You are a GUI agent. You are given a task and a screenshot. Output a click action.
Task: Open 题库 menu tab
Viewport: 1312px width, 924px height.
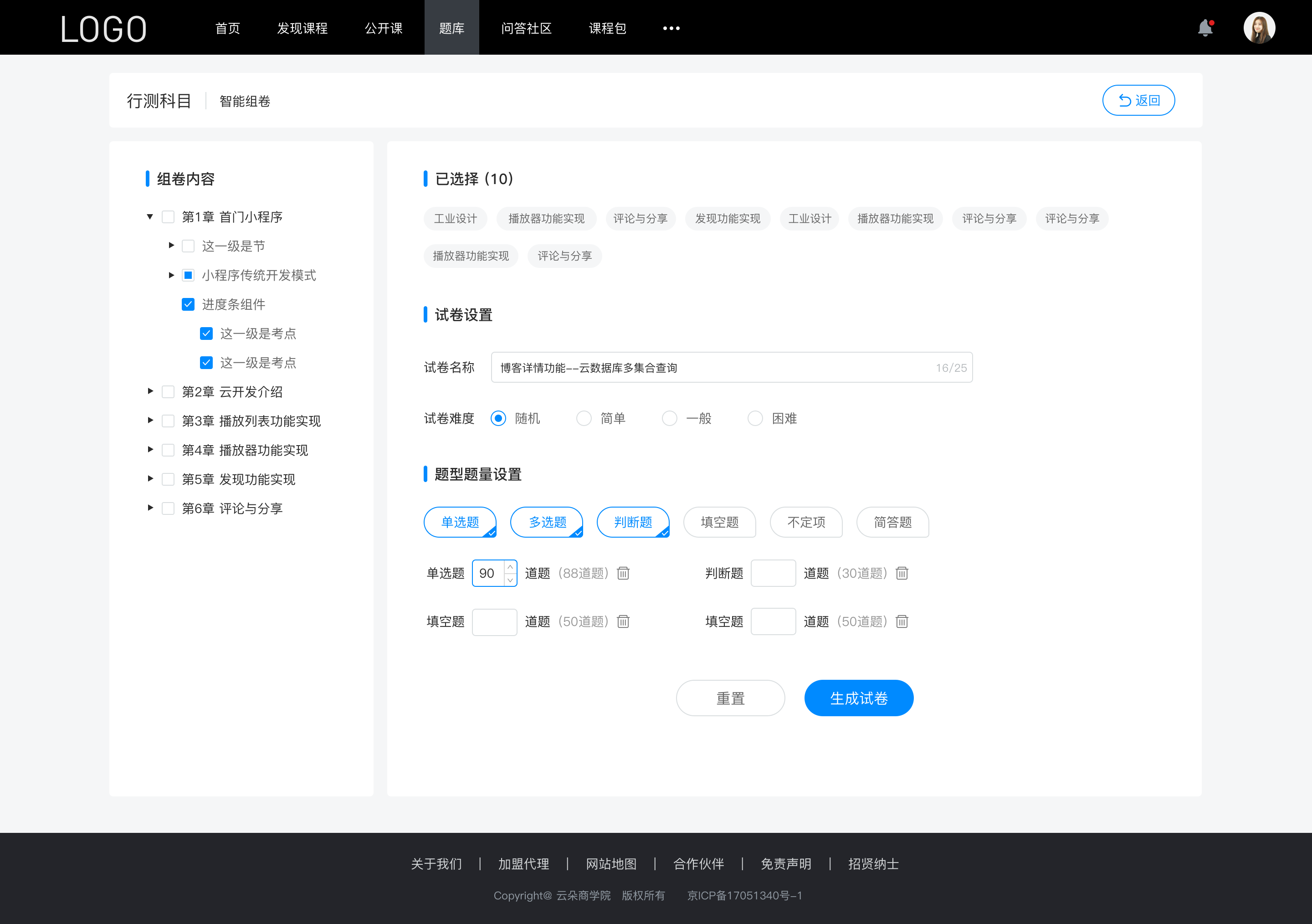coord(451,27)
